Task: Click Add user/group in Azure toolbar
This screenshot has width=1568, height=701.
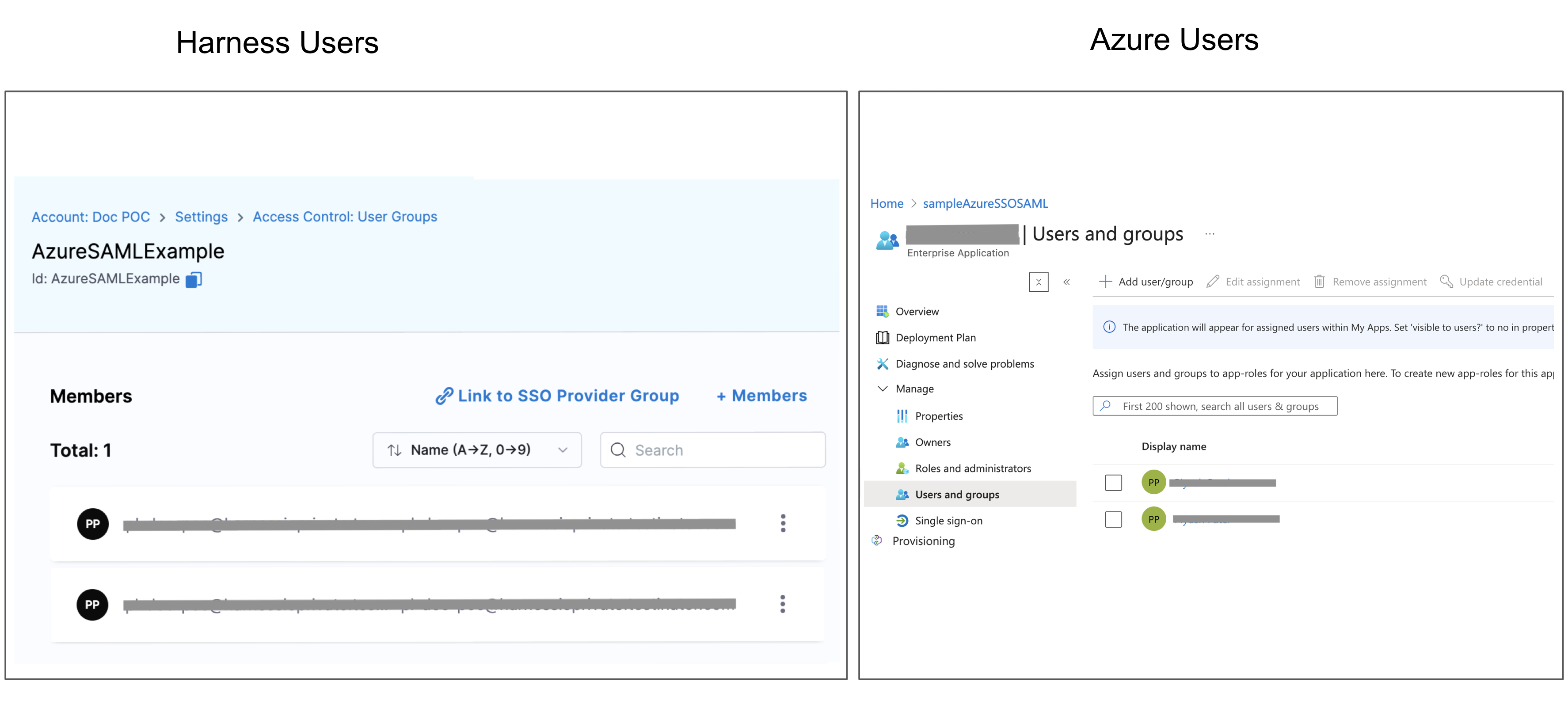Action: tap(1146, 282)
